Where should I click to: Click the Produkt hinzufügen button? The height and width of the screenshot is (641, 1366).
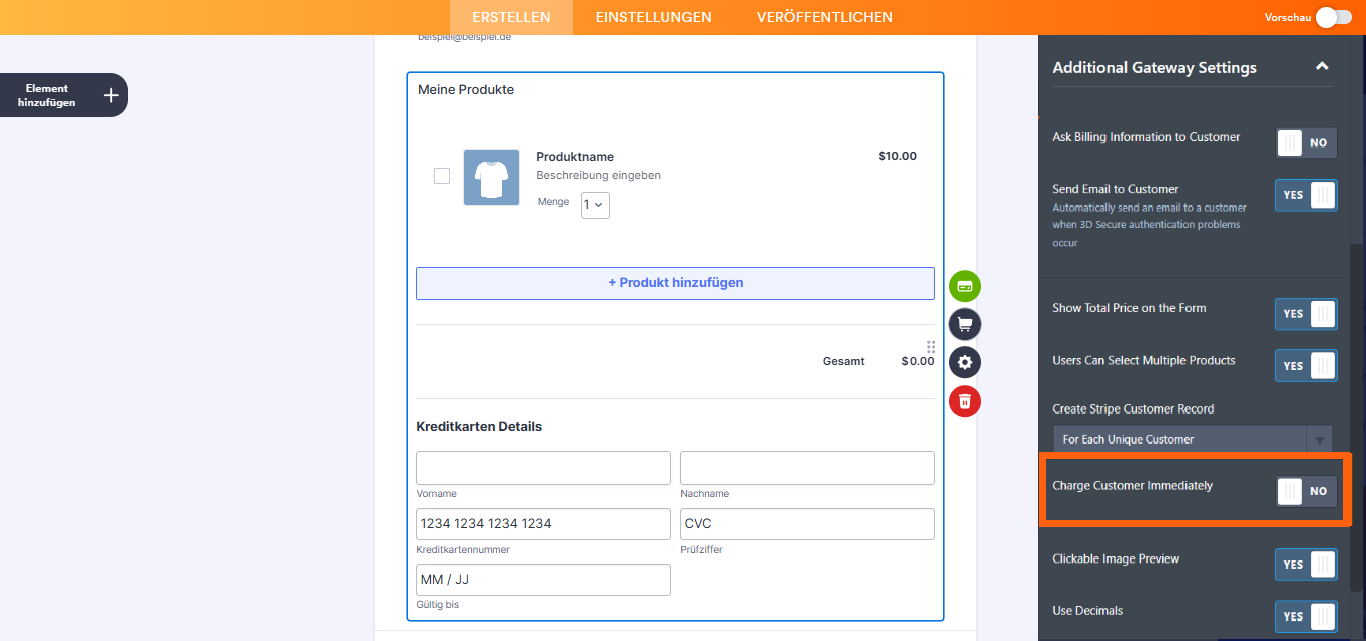point(675,283)
